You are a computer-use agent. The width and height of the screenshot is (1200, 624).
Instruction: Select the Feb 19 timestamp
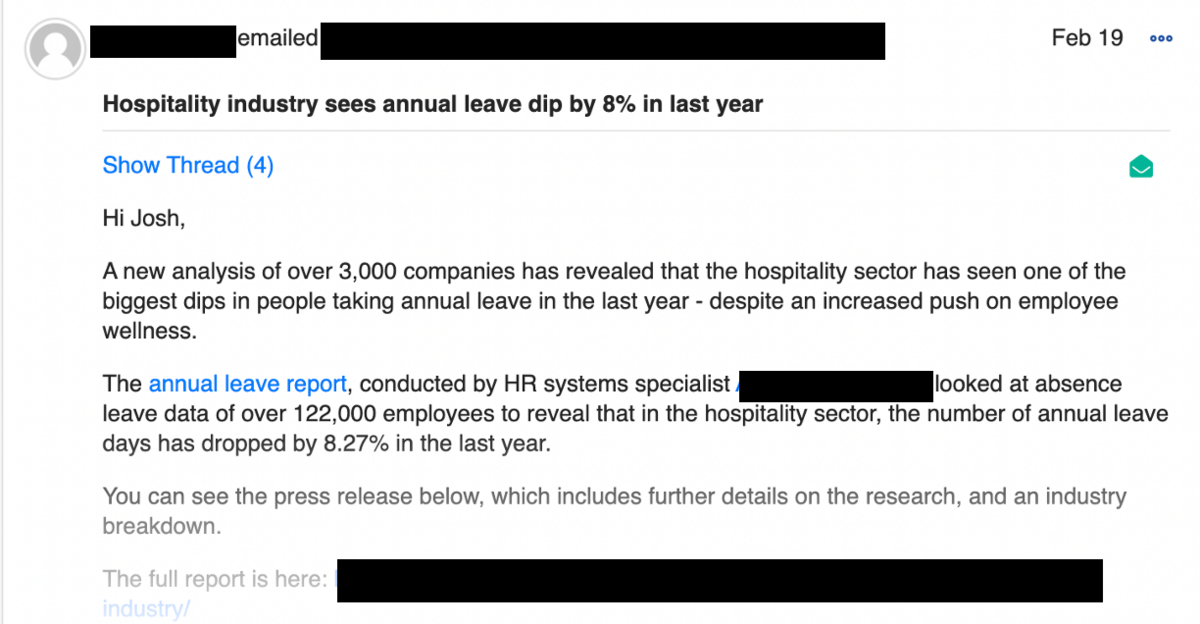coord(1087,38)
